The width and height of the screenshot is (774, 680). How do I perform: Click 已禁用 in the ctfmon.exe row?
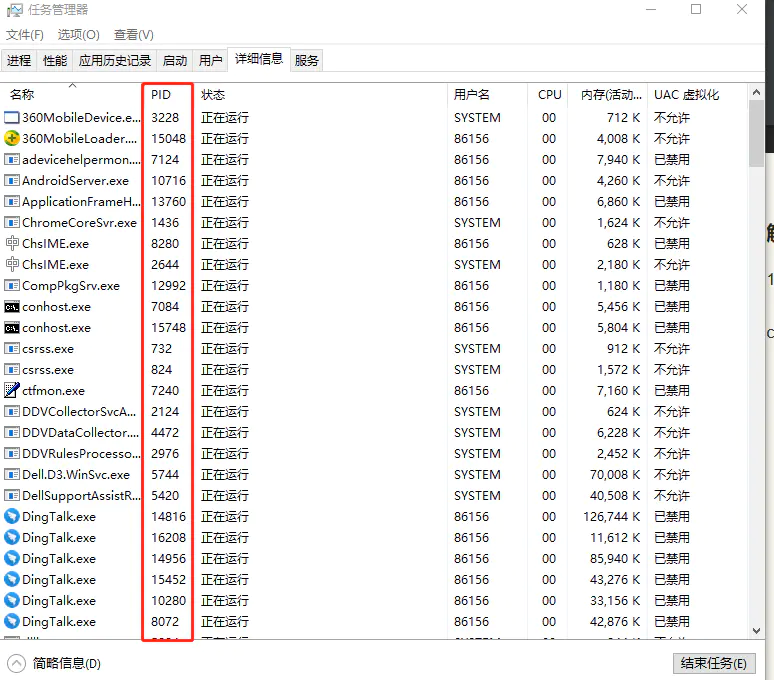(672, 391)
